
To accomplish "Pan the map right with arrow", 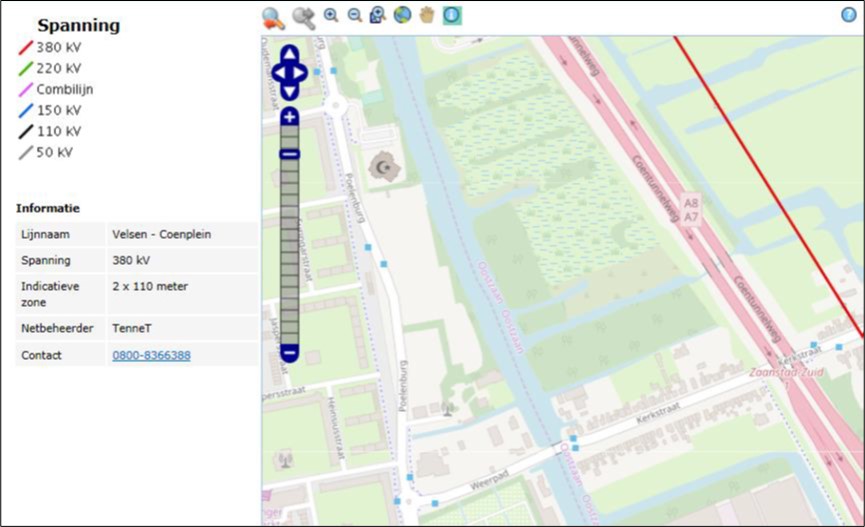I will coord(301,73).
